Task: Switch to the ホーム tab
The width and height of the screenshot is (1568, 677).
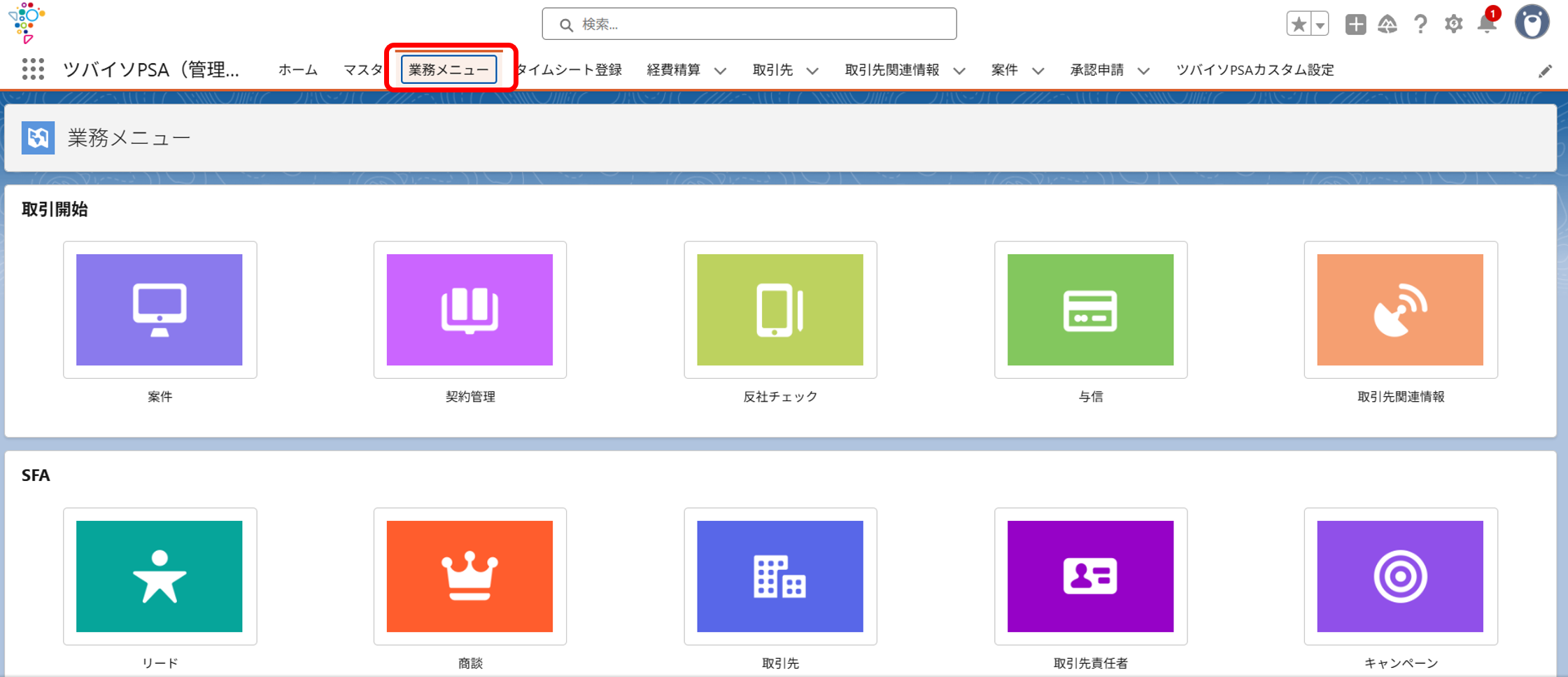Action: (x=298, y=70)
